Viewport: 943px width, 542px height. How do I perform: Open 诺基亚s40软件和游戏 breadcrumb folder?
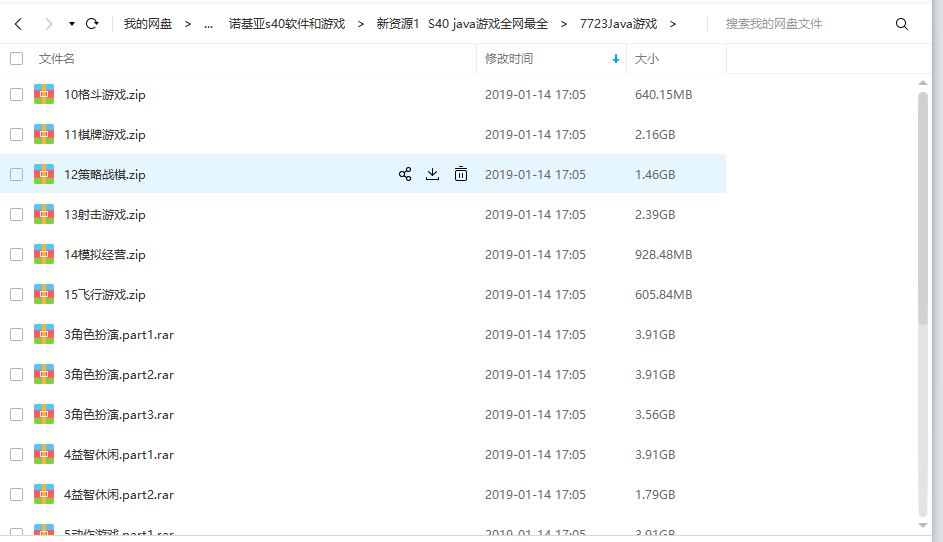click(x=287, y=24)
